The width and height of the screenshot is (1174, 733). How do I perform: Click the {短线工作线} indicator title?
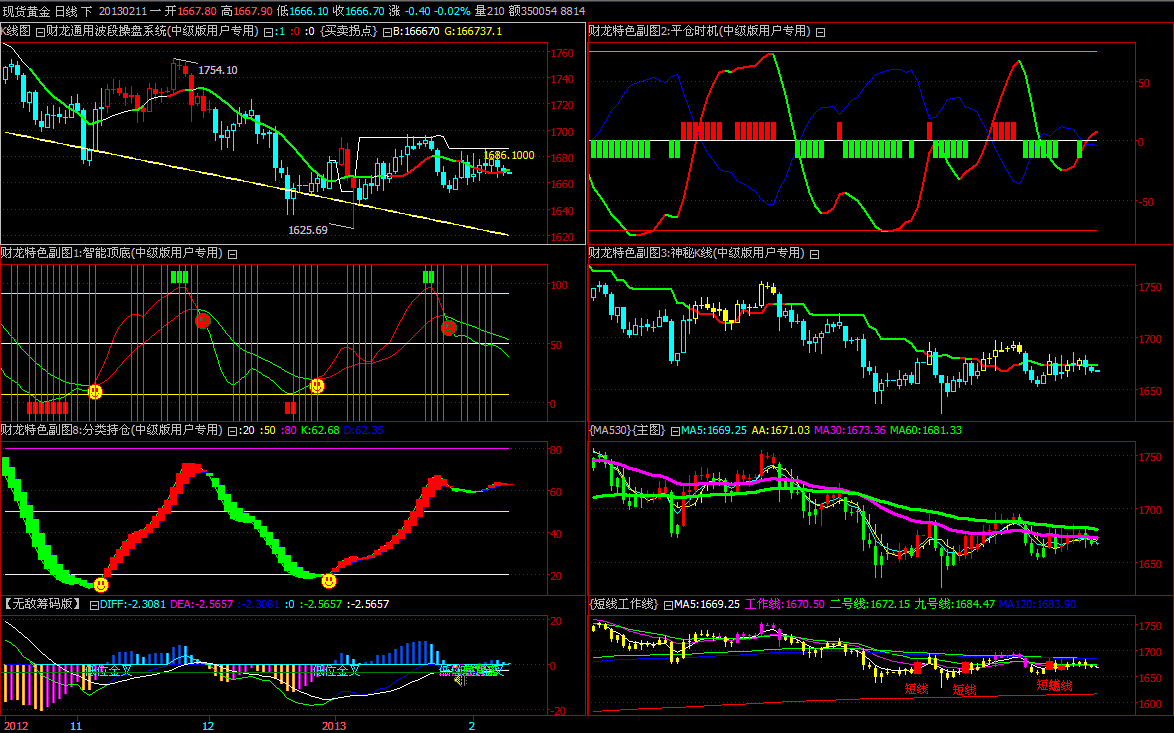(x=625, y=604)
